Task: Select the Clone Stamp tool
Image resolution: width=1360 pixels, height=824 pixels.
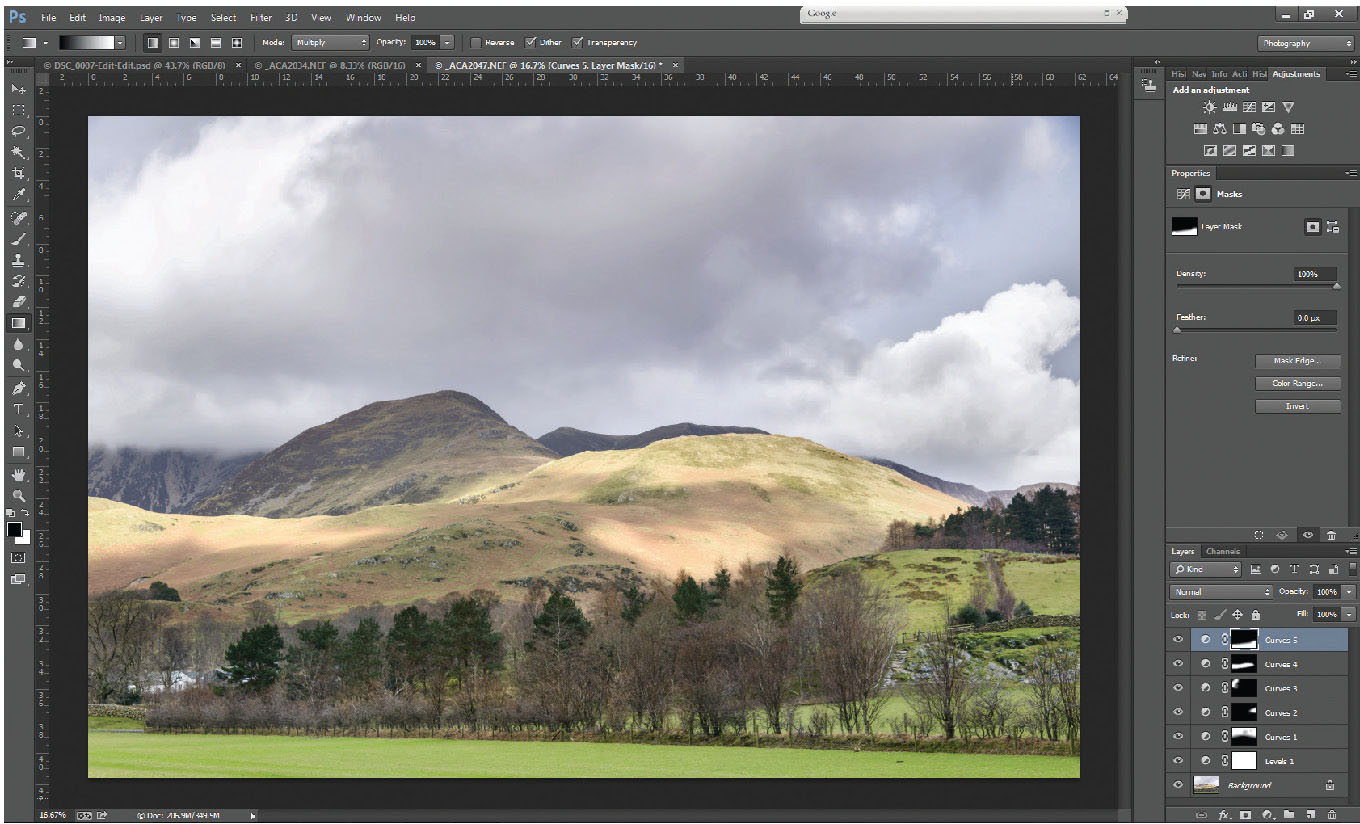Action: pos(18,260)
